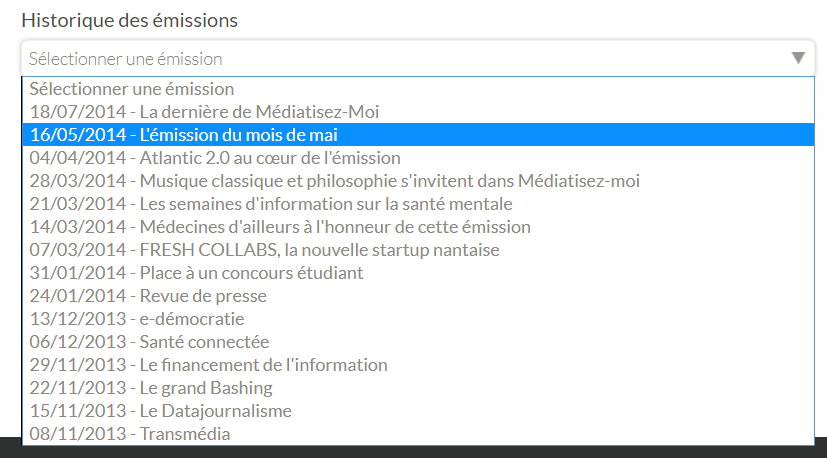The width and height of the screenshot is (827, 458).
Task: Select '18/07/2014 - La dernière de Médiatisez-Moi'
Action: [204, 112]
